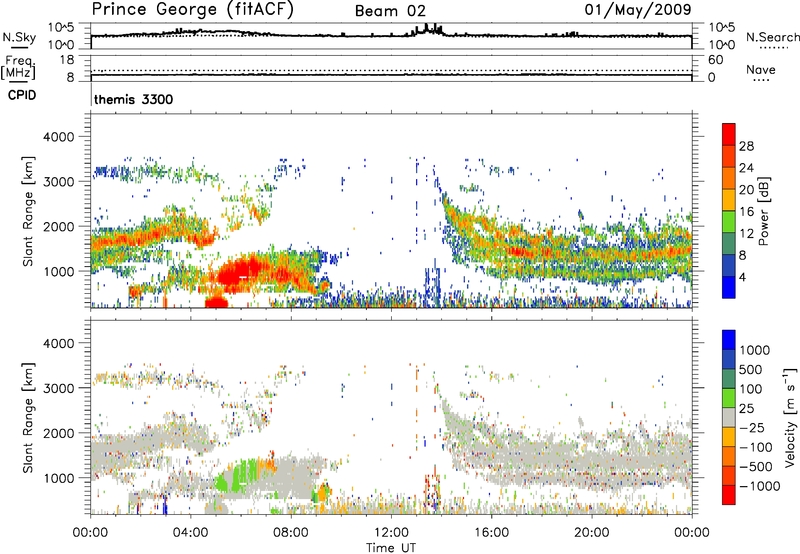Click the '4000' tick on the power panel
Screen dimensions: 800x554
(58, 137)
